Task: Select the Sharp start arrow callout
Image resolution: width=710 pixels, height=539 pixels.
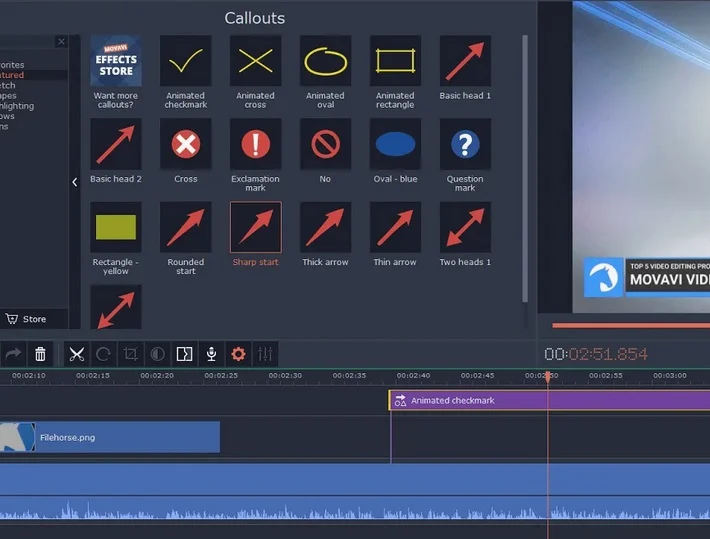Action: point(255,227)
